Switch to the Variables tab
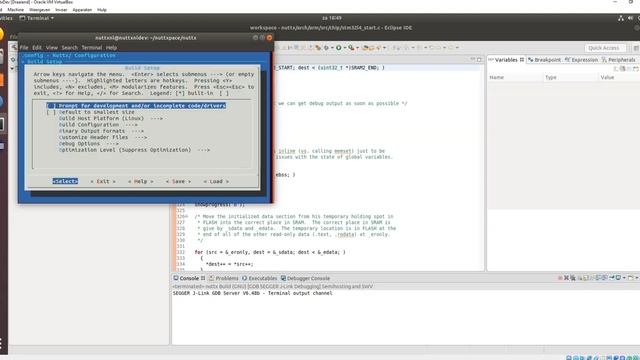 tap(506, 60)
